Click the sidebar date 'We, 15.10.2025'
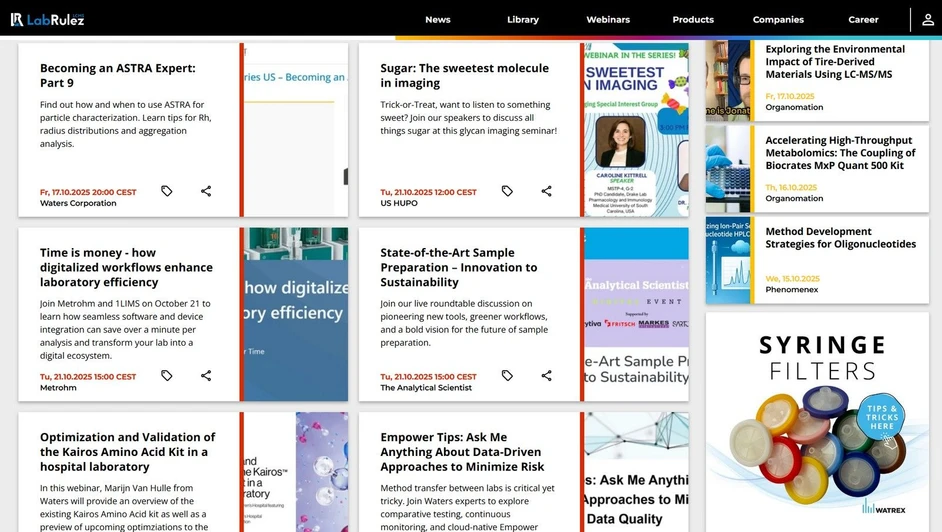This screenshot has height=532, width=942. click(x=792, y=279)
